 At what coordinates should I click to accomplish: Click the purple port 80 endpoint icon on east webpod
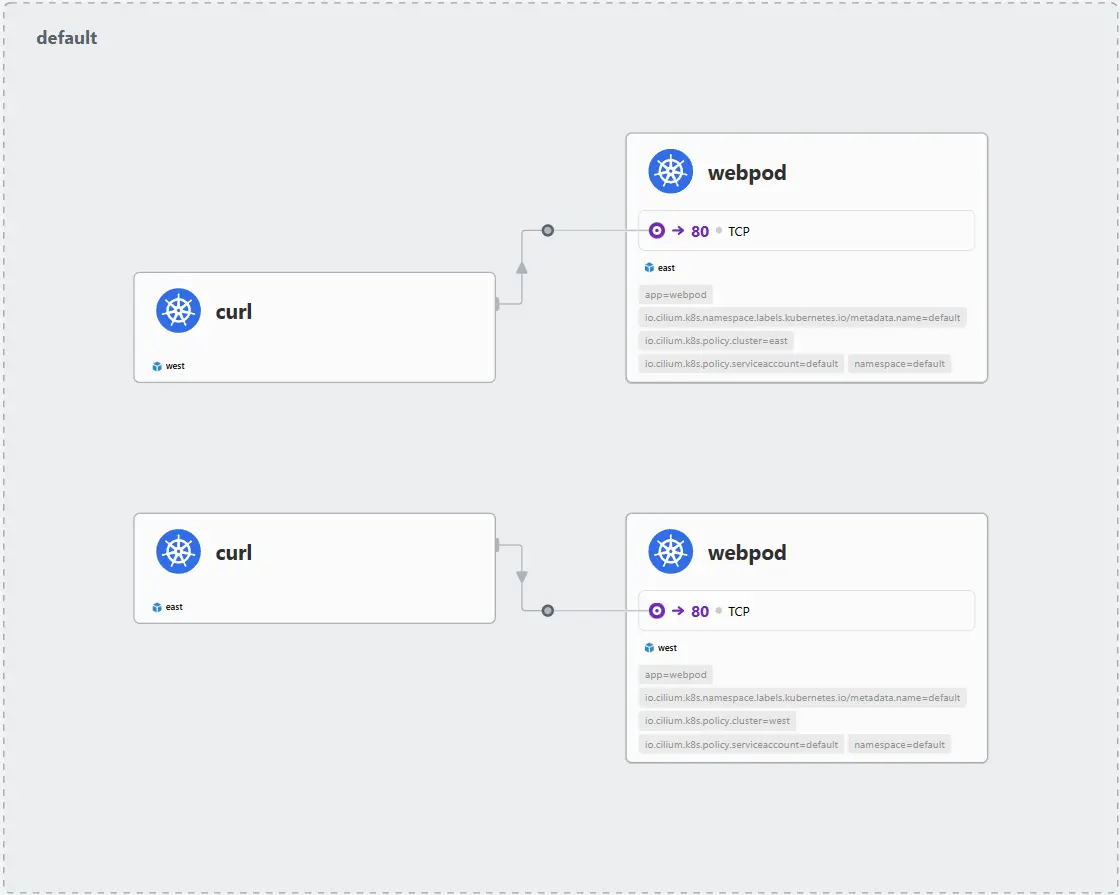(656, 231)
